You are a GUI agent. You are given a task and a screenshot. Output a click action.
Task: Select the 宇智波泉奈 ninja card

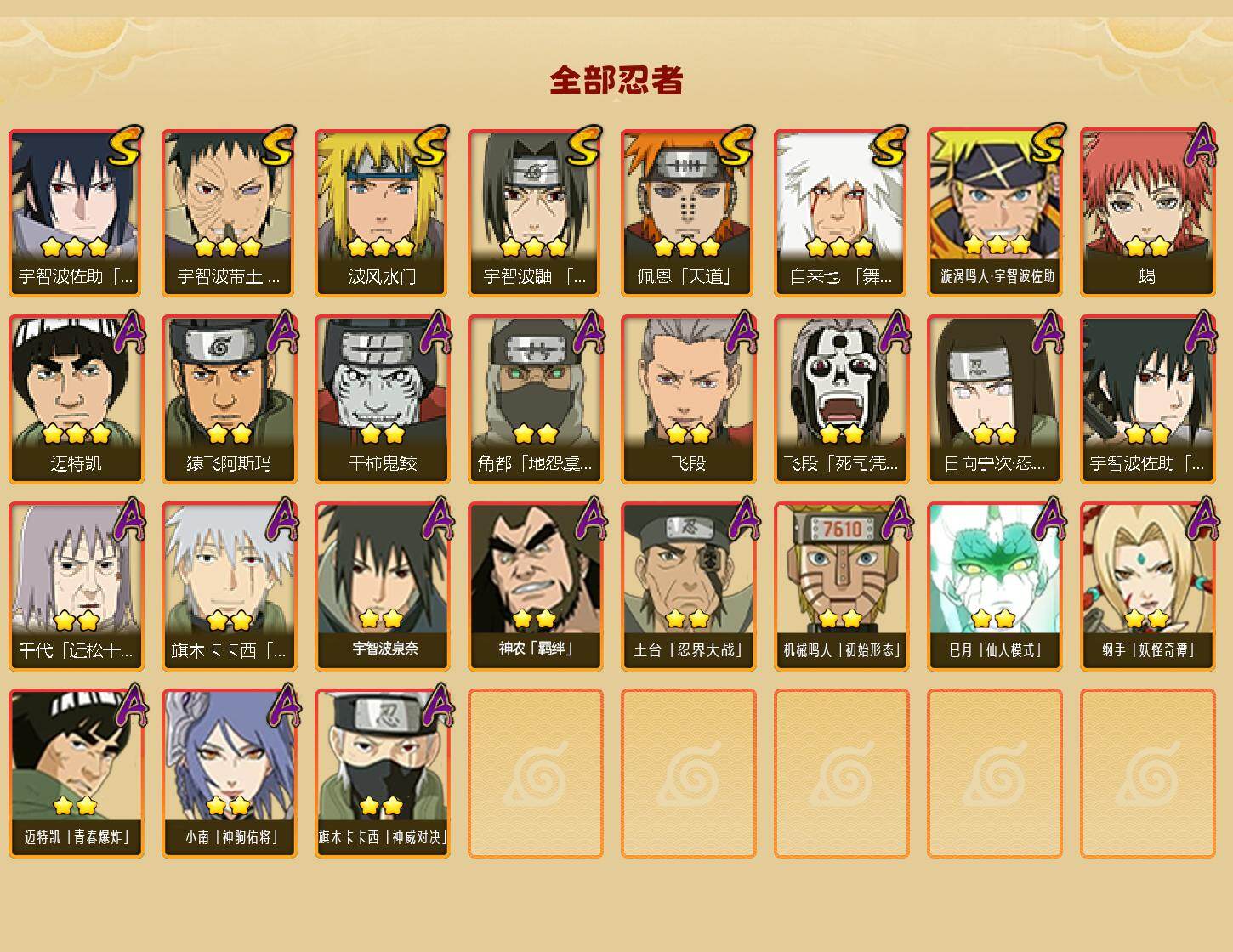pos(383,586)
